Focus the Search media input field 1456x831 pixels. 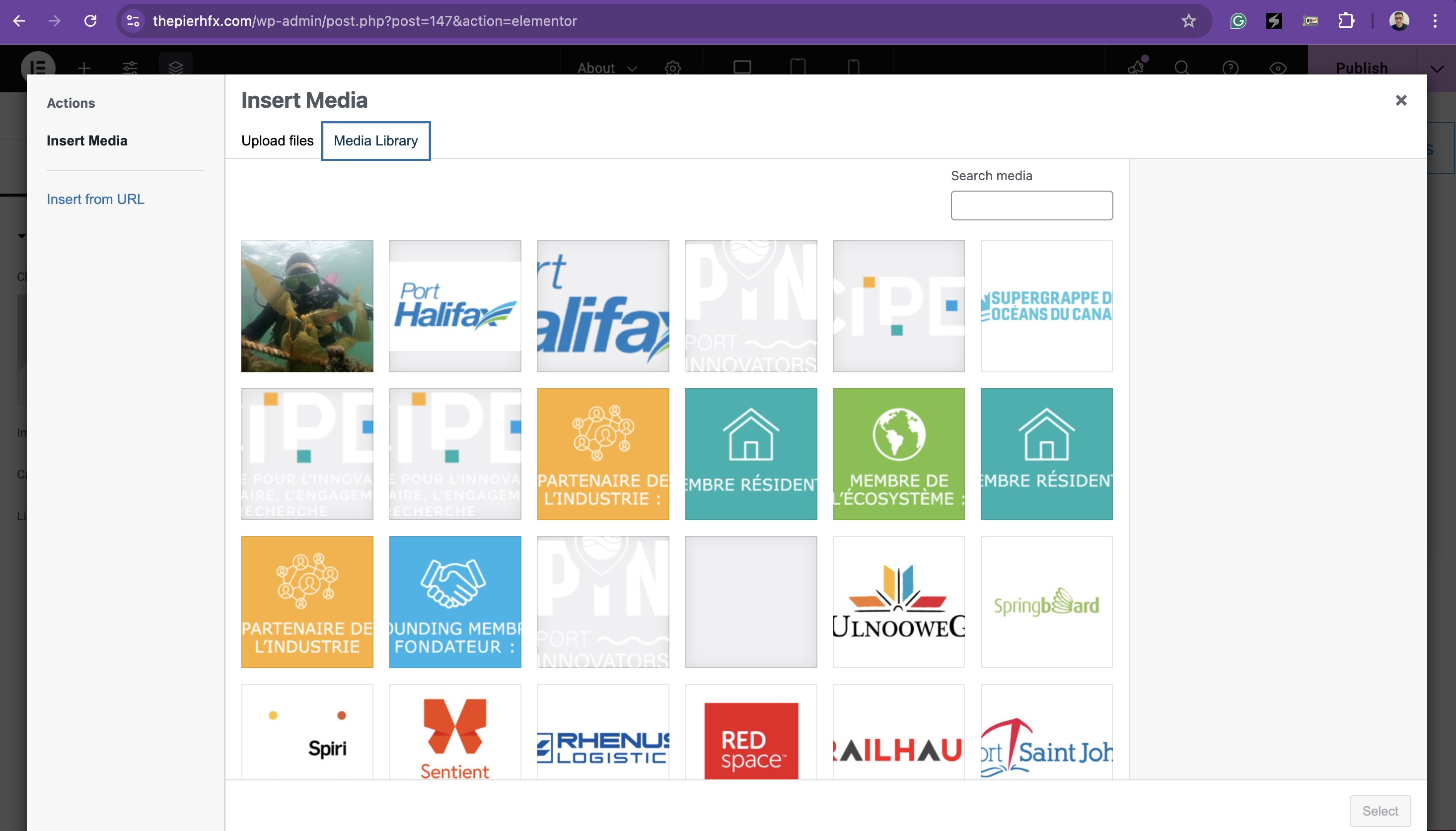click(1031, 206)
